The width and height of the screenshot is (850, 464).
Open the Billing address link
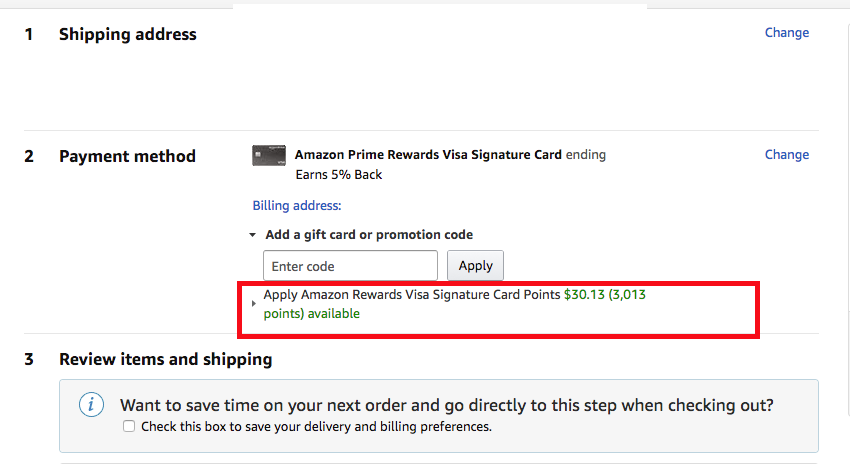pyautogui.click(x=297, y=205)
